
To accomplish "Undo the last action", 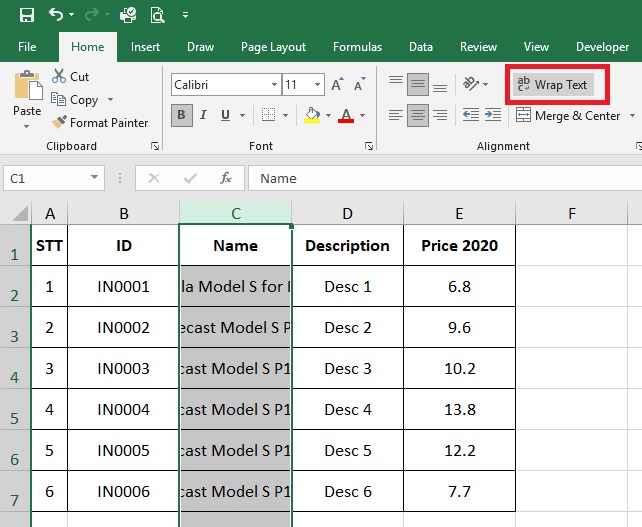I will click(56, 15).
